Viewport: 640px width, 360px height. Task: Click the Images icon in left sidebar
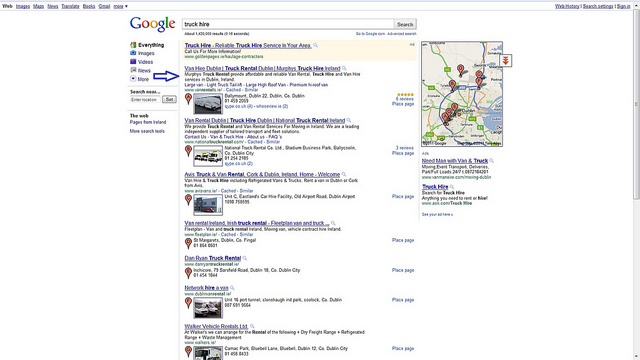click(x=133, y=53)
